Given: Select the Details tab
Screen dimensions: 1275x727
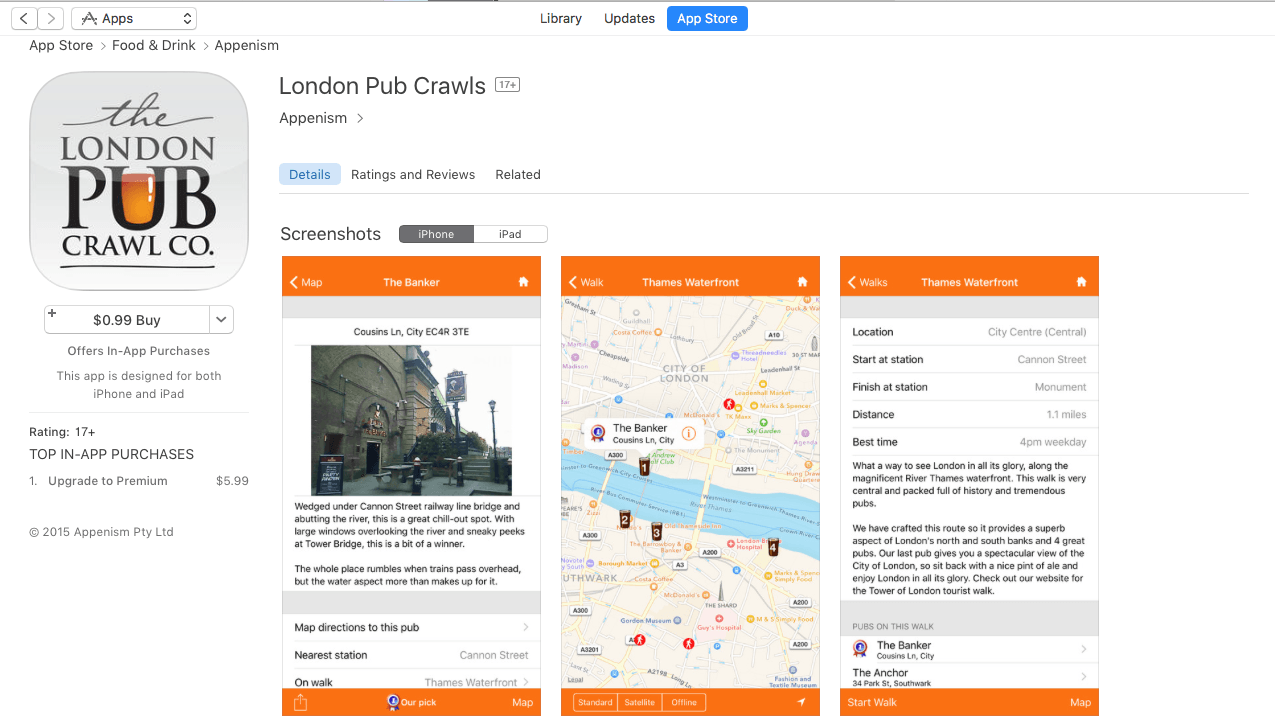Looking at the screenshot, I should click(310, 174).
